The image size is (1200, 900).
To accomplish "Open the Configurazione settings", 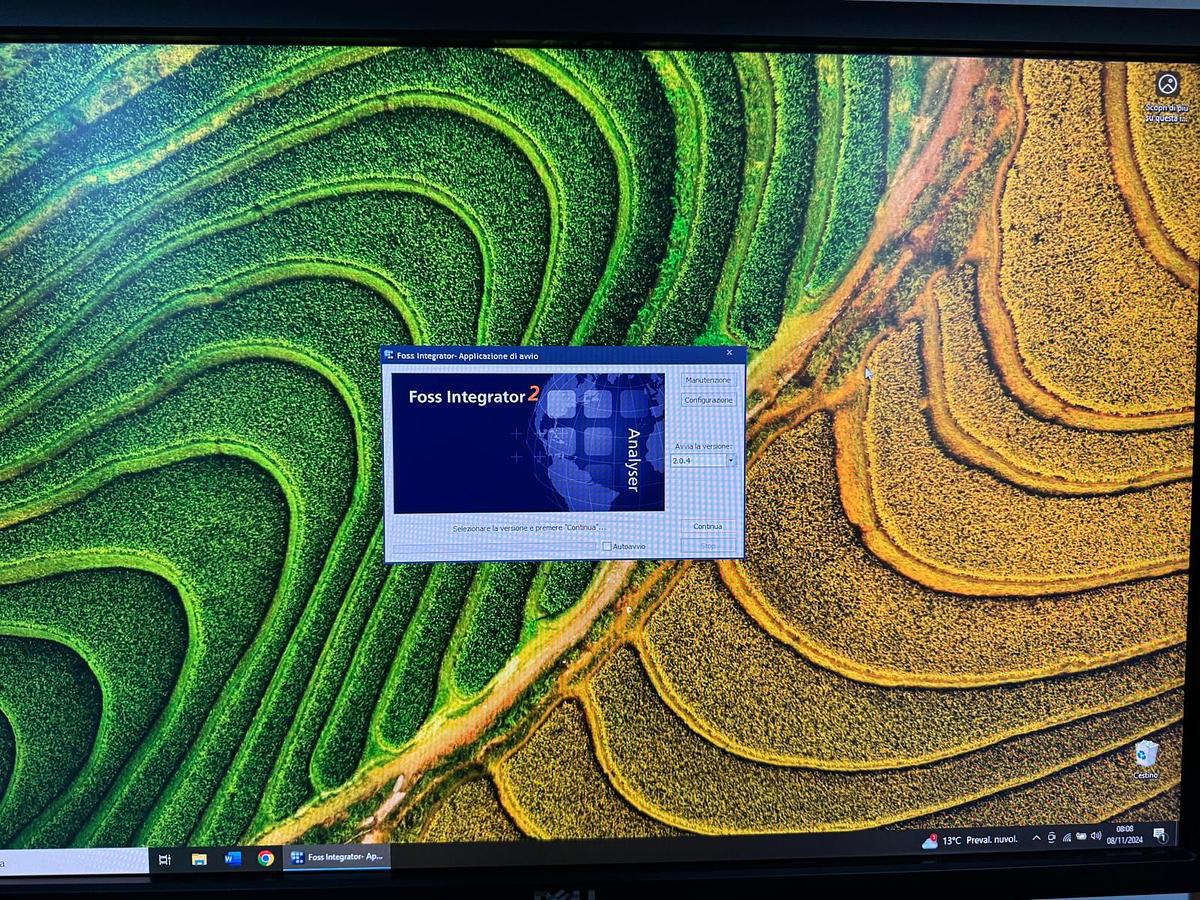I will tap(708, 400).
